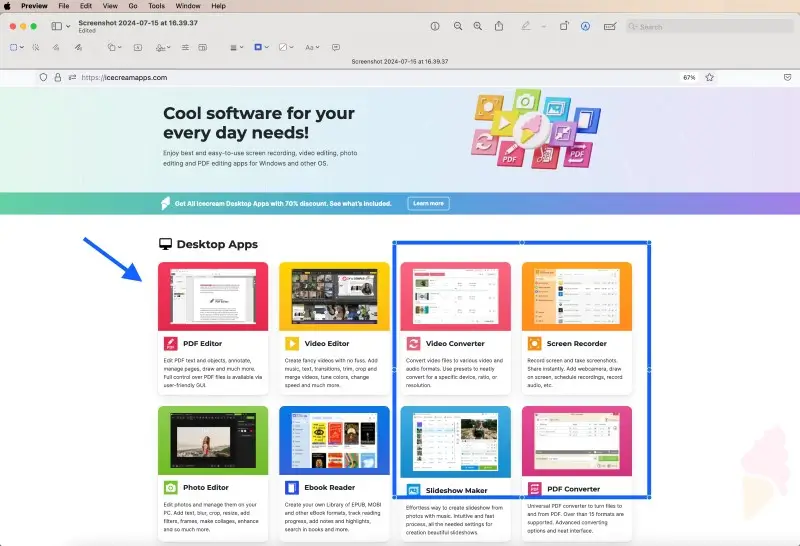
Task: Open the Video Editor screenshot thumbnail
Action: click(334, 296)
